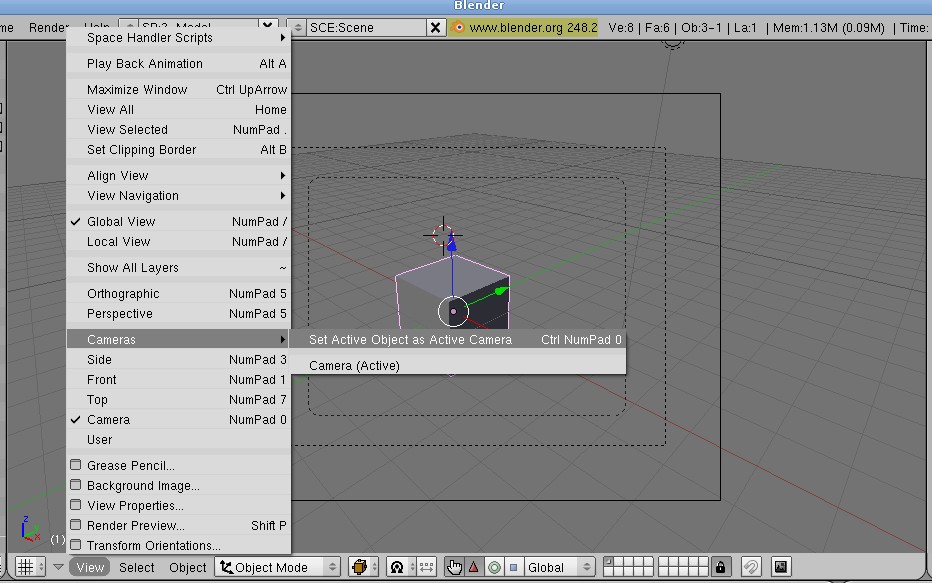The height and width of the screenshot is (583, 932).
Task: Open the Global orientation dropdown
Action: coord(559,567)
